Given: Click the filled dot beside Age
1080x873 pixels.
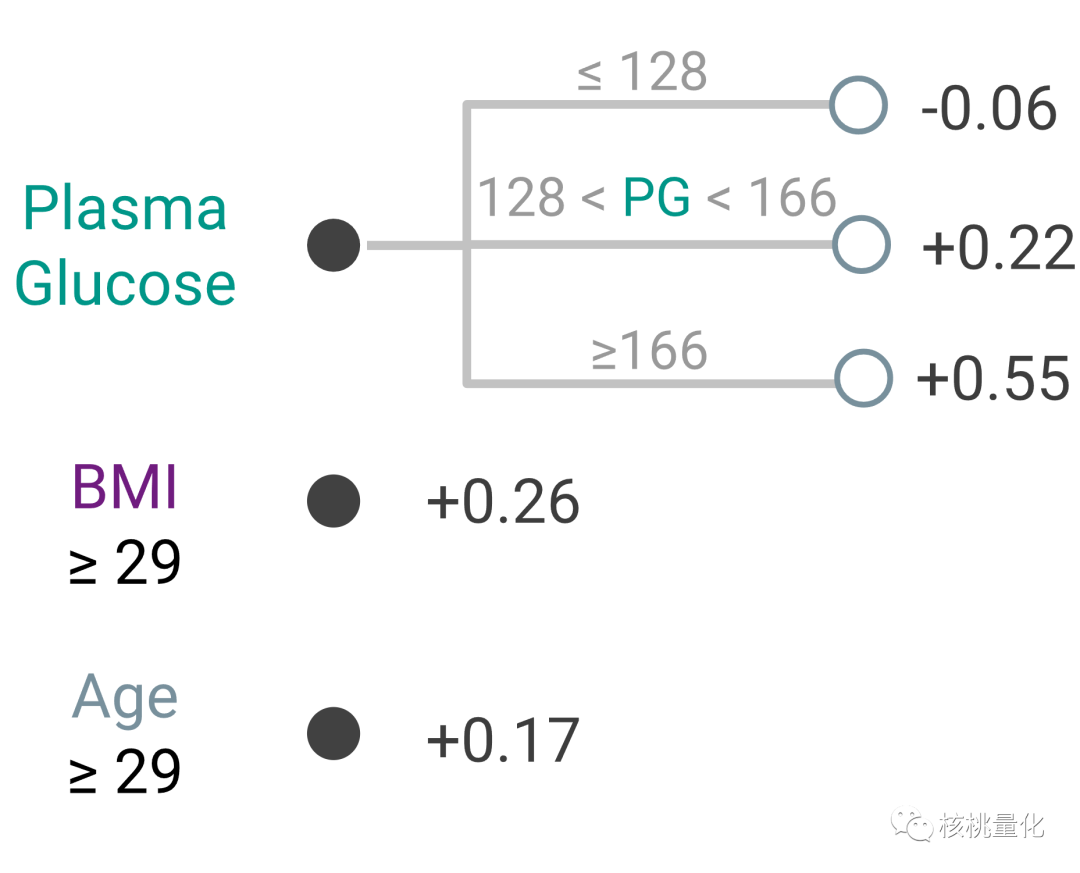Looking at the screenshot, I should (x=333, y=734).
